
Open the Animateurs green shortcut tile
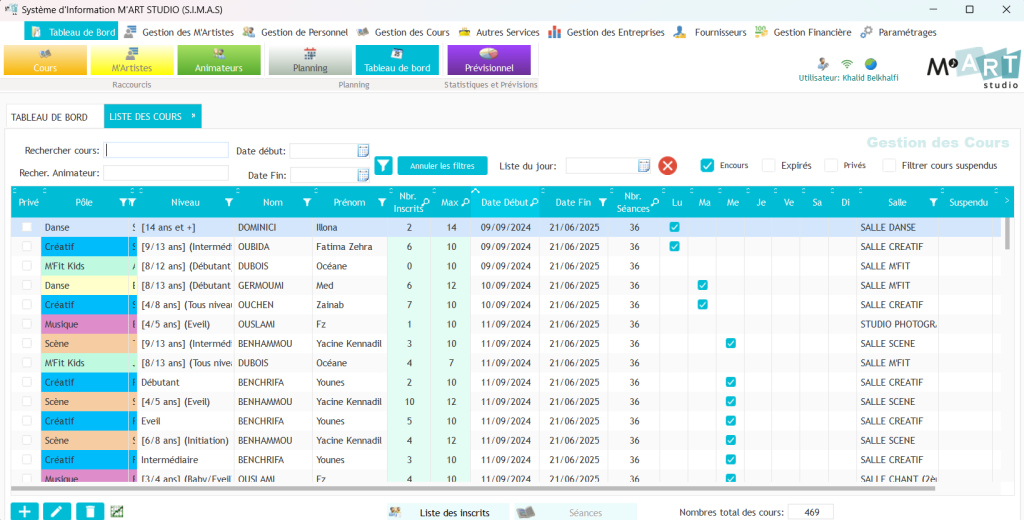pyautogui.click(x=219, y=60)
